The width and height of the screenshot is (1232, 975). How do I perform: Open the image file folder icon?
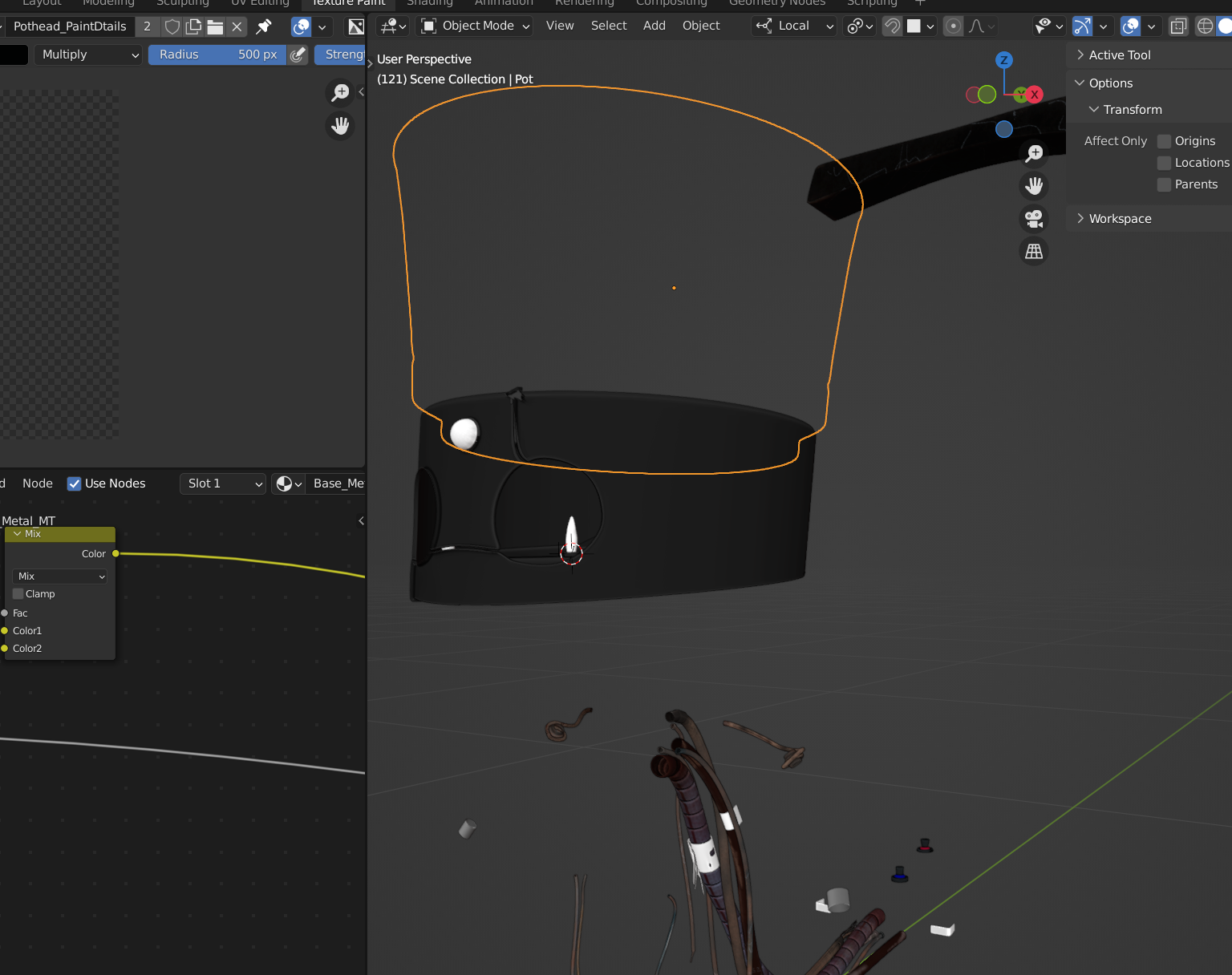click(215, 26)
